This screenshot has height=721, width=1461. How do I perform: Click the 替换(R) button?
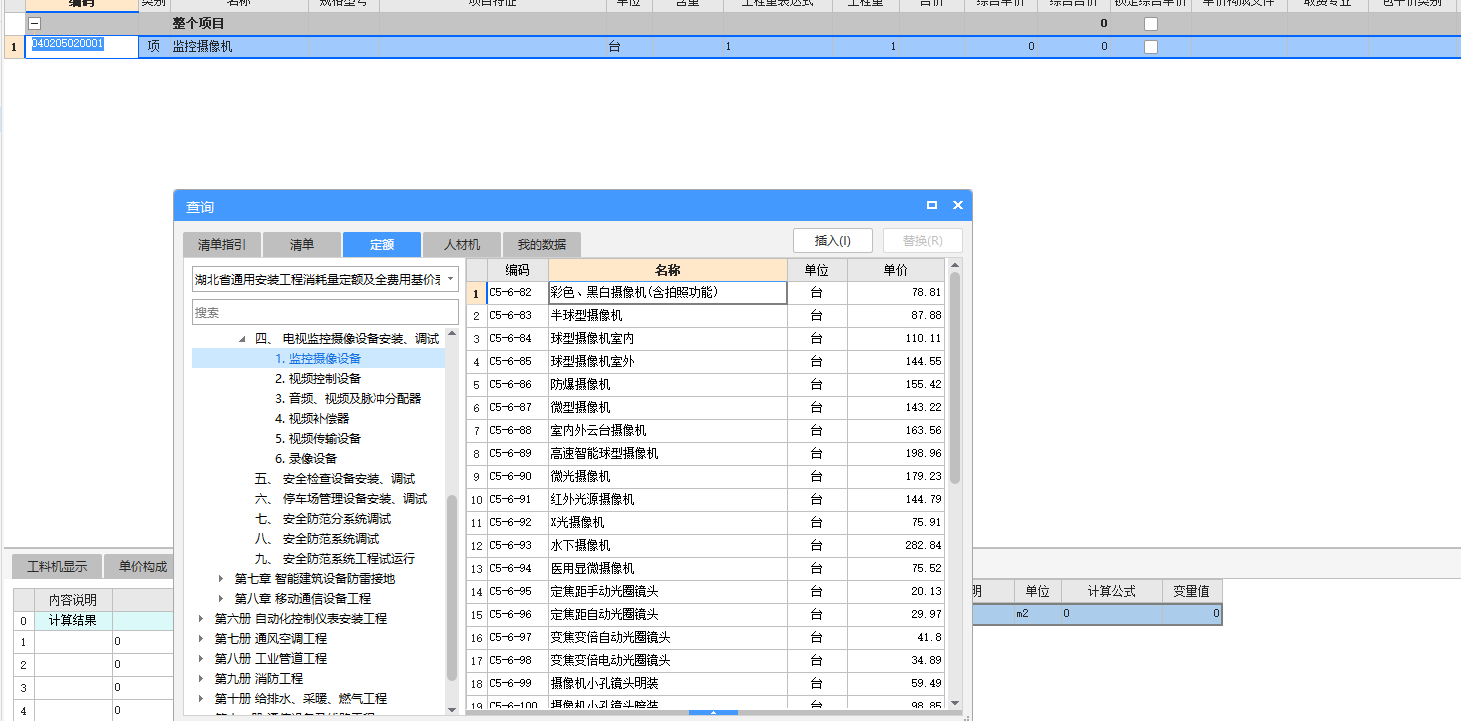click(923, 241)
